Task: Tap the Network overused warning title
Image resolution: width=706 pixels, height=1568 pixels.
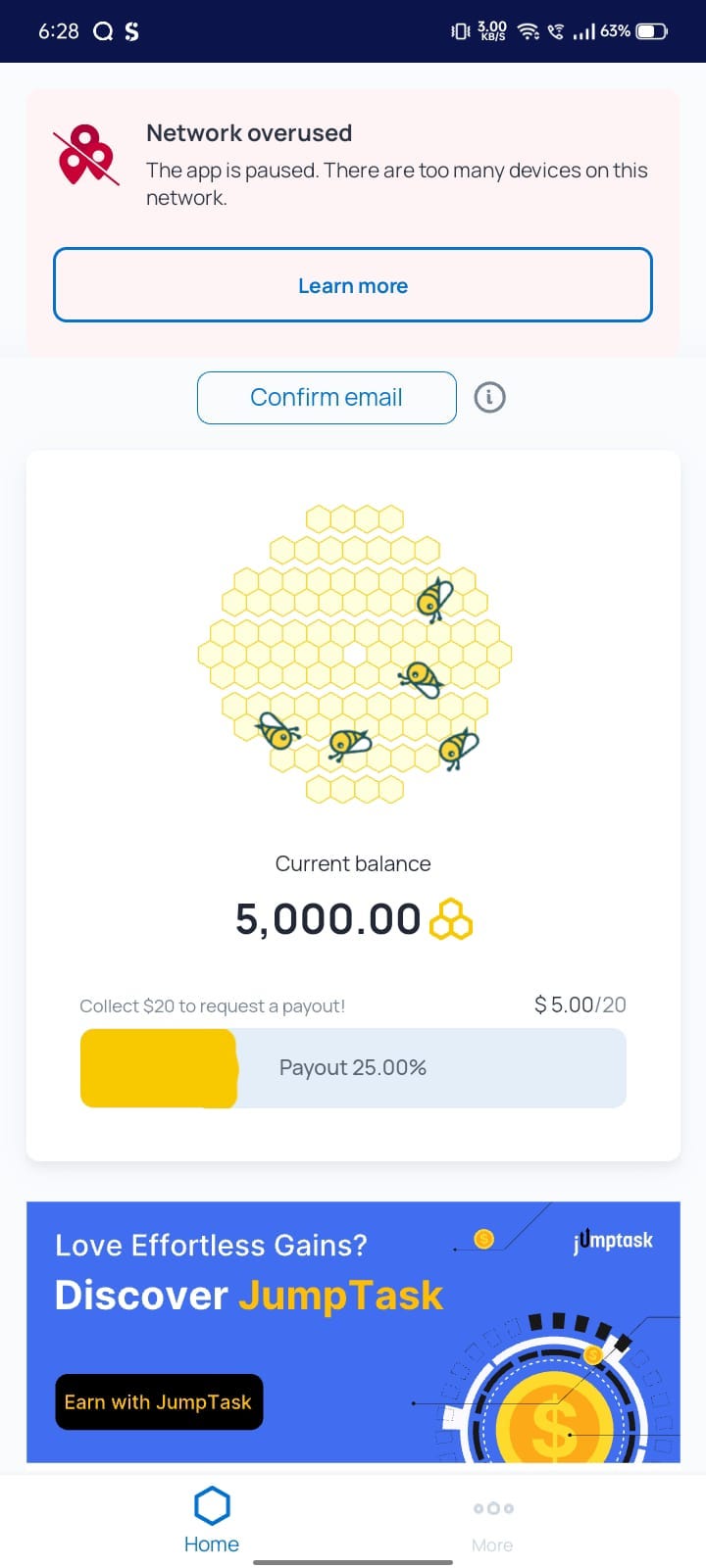Action: pyautogui.click(x=249, y=133)
